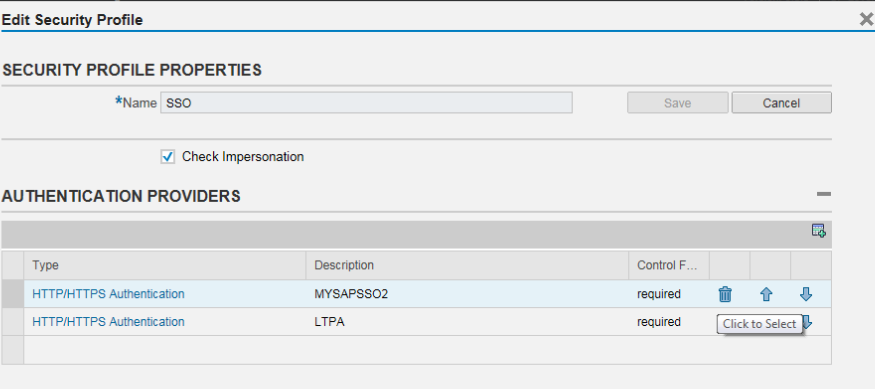Focus the Name field containing SSO
This screenshot has height=389, width=875.
click(366, 103)
